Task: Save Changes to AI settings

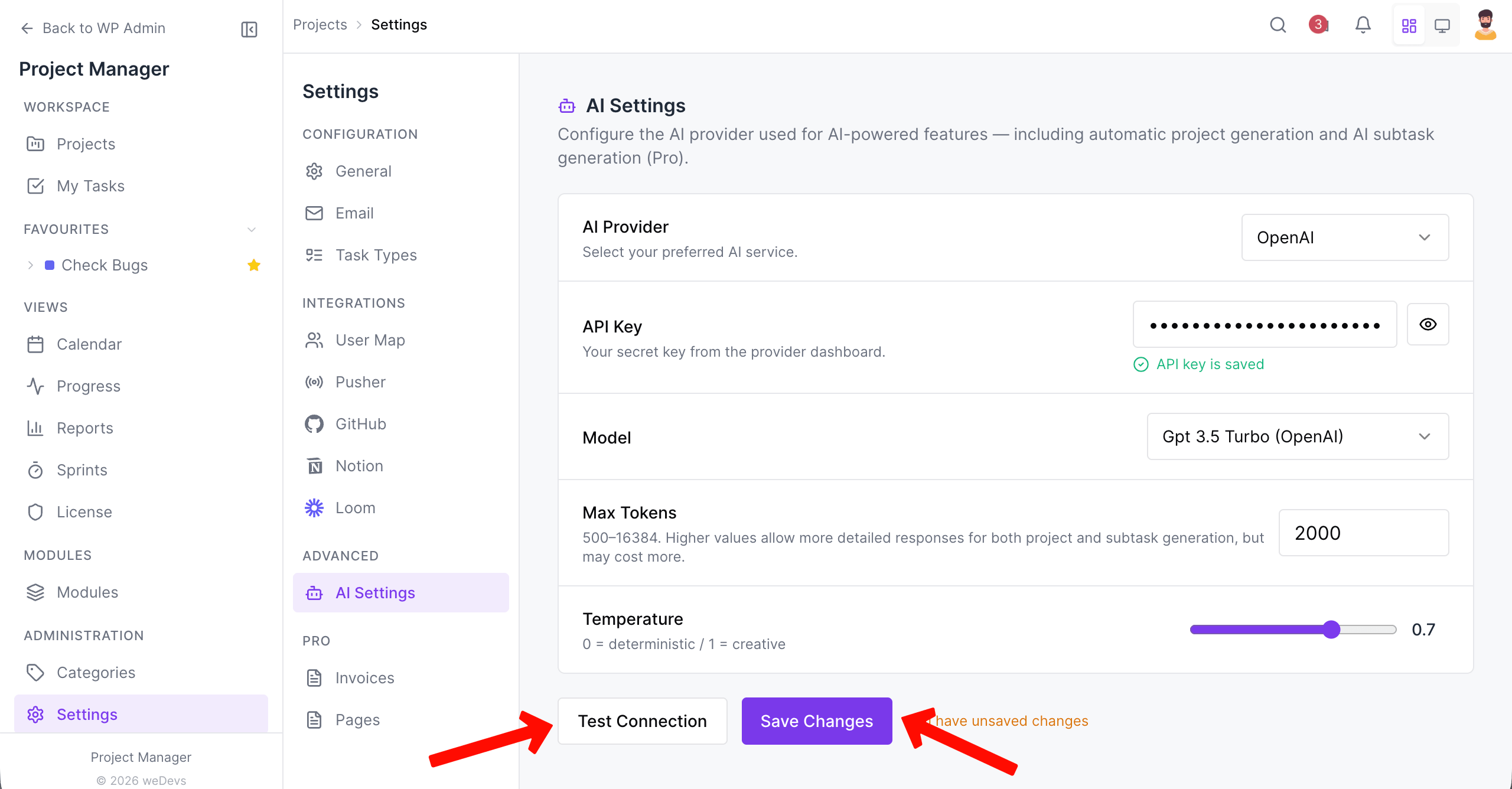Action: pos(817,720)
